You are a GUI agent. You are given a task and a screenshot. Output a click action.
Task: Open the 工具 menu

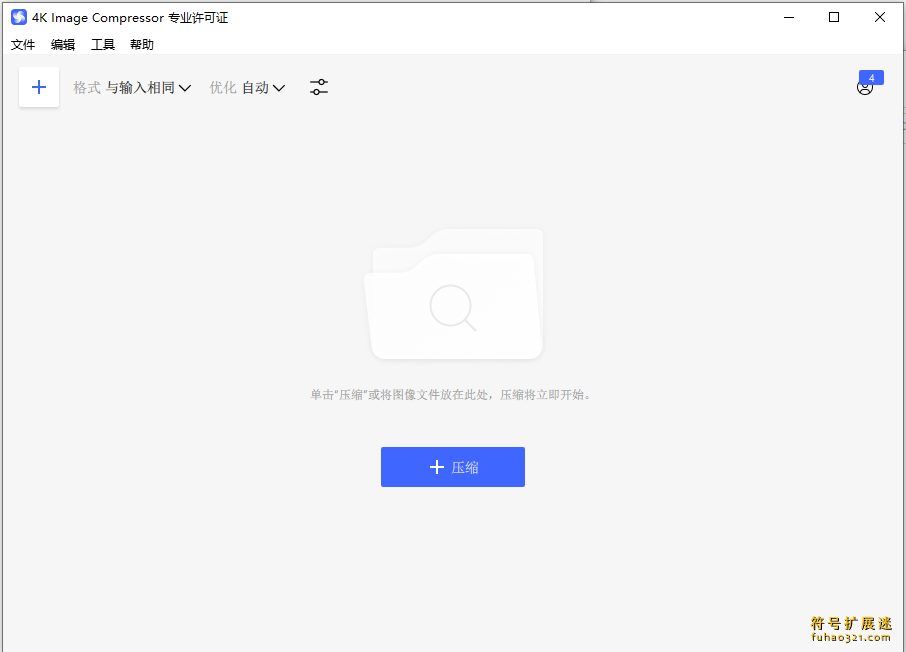point(103,45)
